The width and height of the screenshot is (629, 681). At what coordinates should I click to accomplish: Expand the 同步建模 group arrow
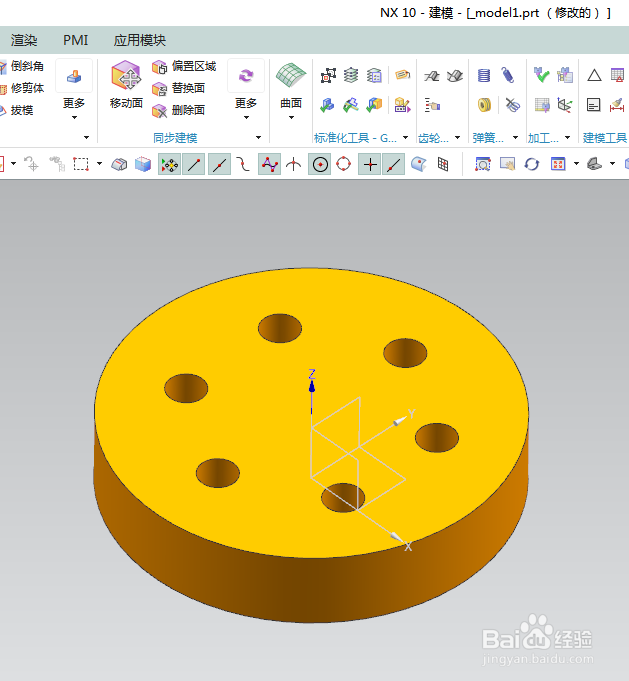258,138
